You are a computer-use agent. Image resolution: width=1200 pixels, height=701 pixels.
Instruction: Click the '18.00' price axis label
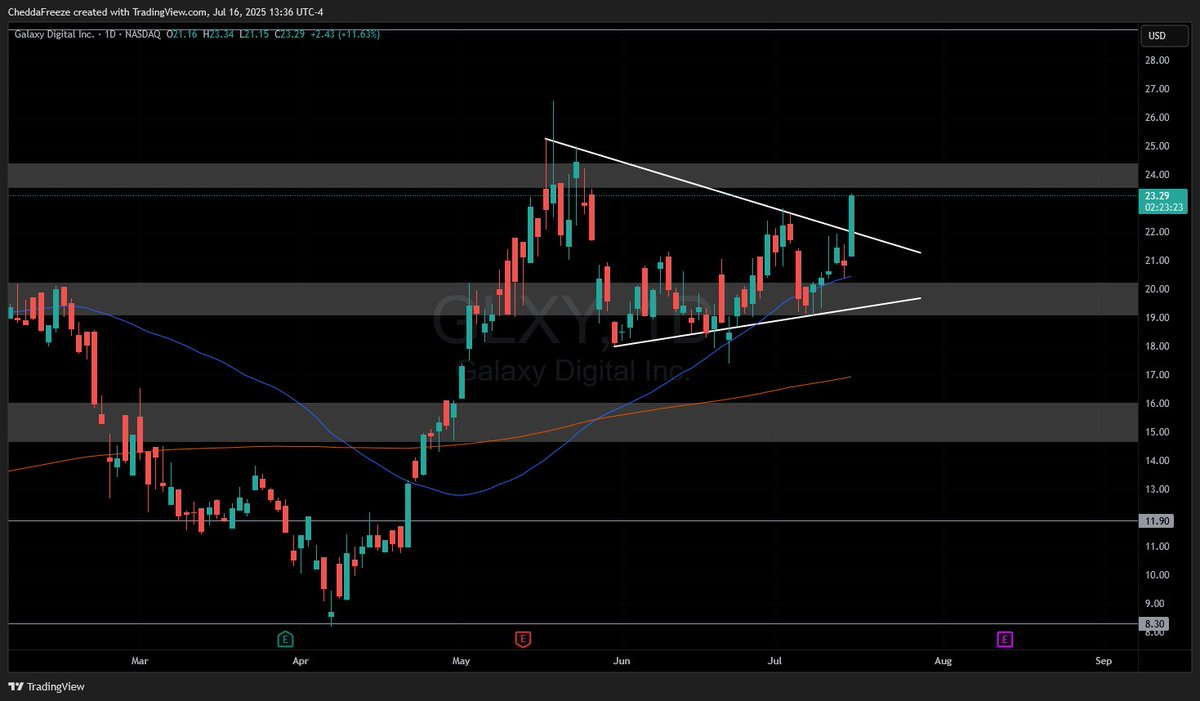tap(1157, 346)
